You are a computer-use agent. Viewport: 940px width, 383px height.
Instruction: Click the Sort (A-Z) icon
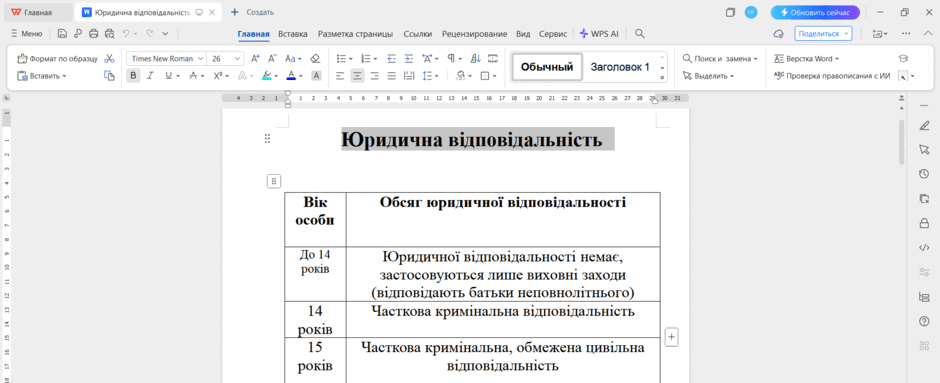(x=475, y=59)
